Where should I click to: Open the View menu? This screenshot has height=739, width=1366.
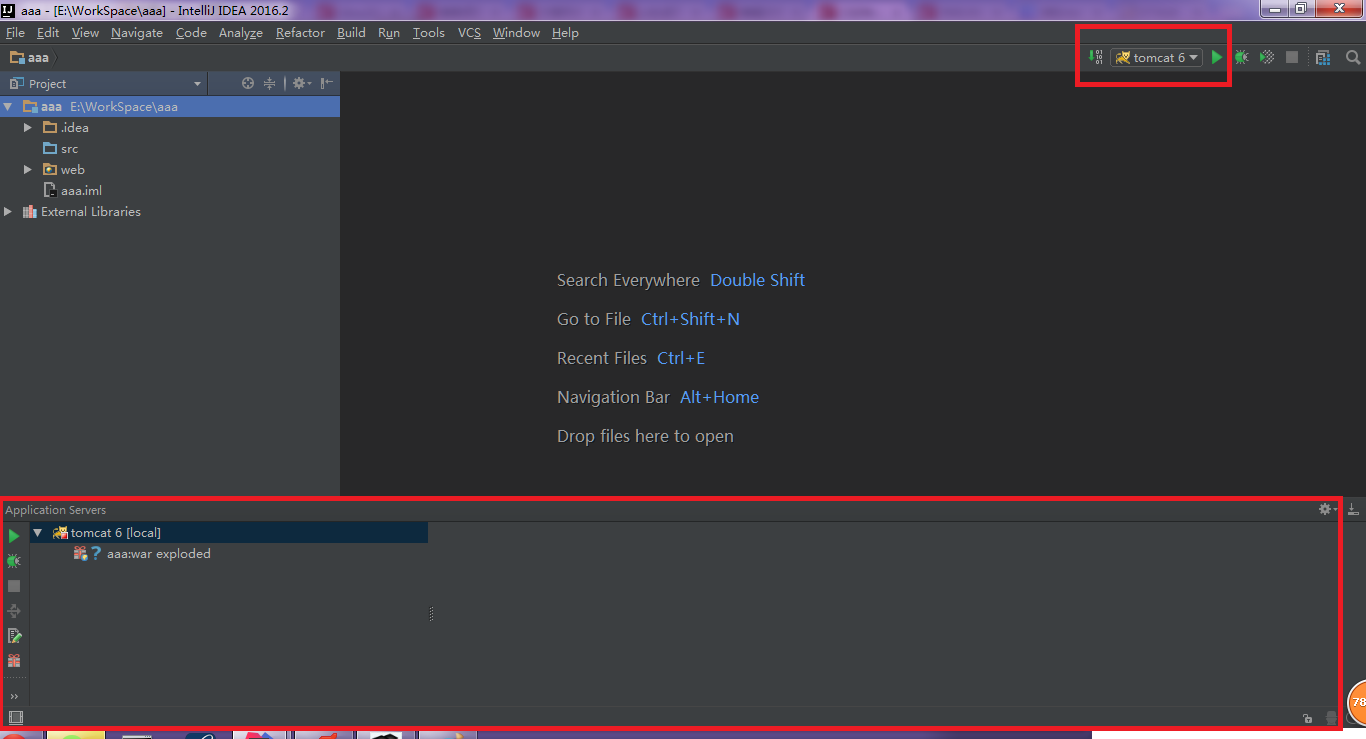coord(85,32)
